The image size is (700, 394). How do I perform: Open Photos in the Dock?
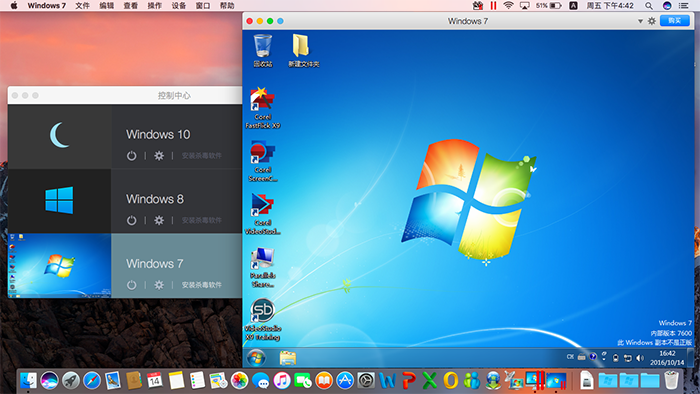point(239,380)
